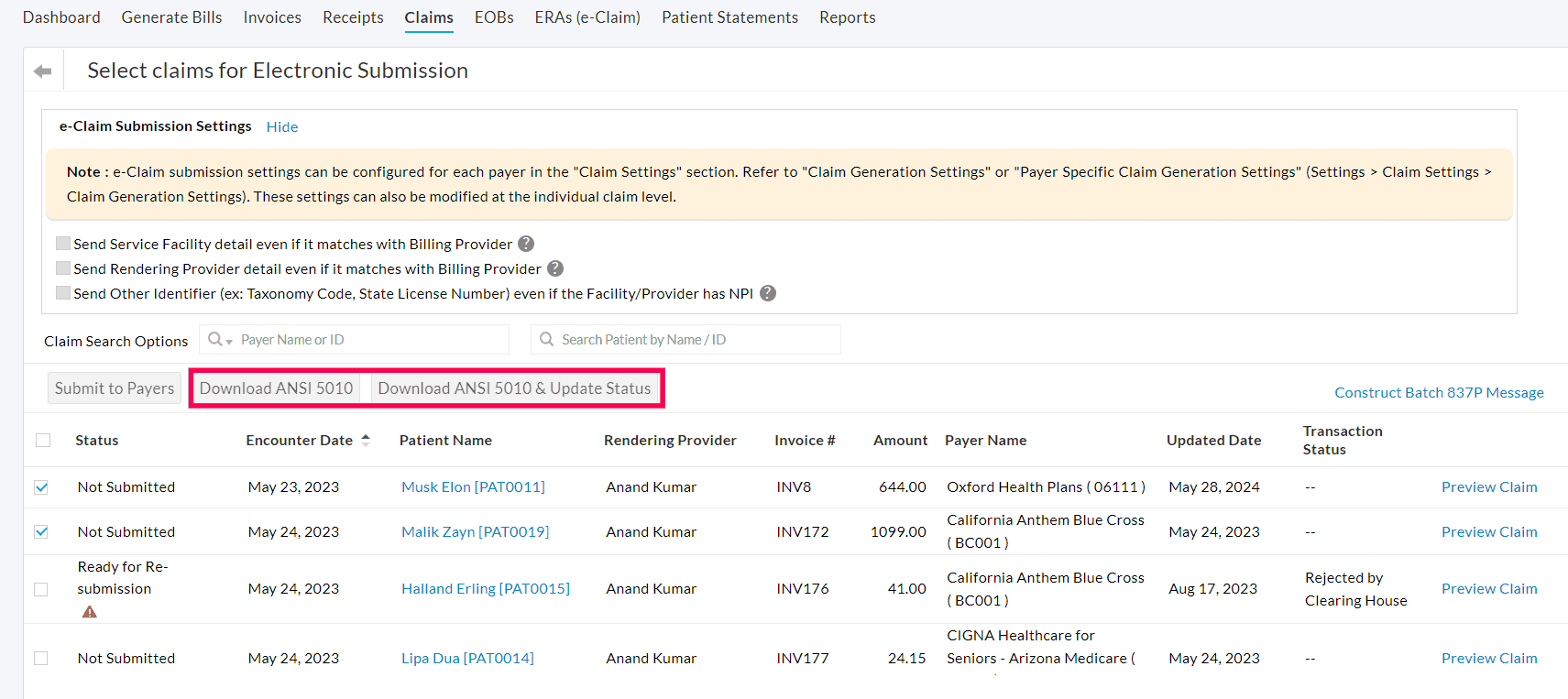This screenshot has height=699, width=1568.
Task: Click the Encounter Date sort arrow
Action: click(x=366, y=440)
